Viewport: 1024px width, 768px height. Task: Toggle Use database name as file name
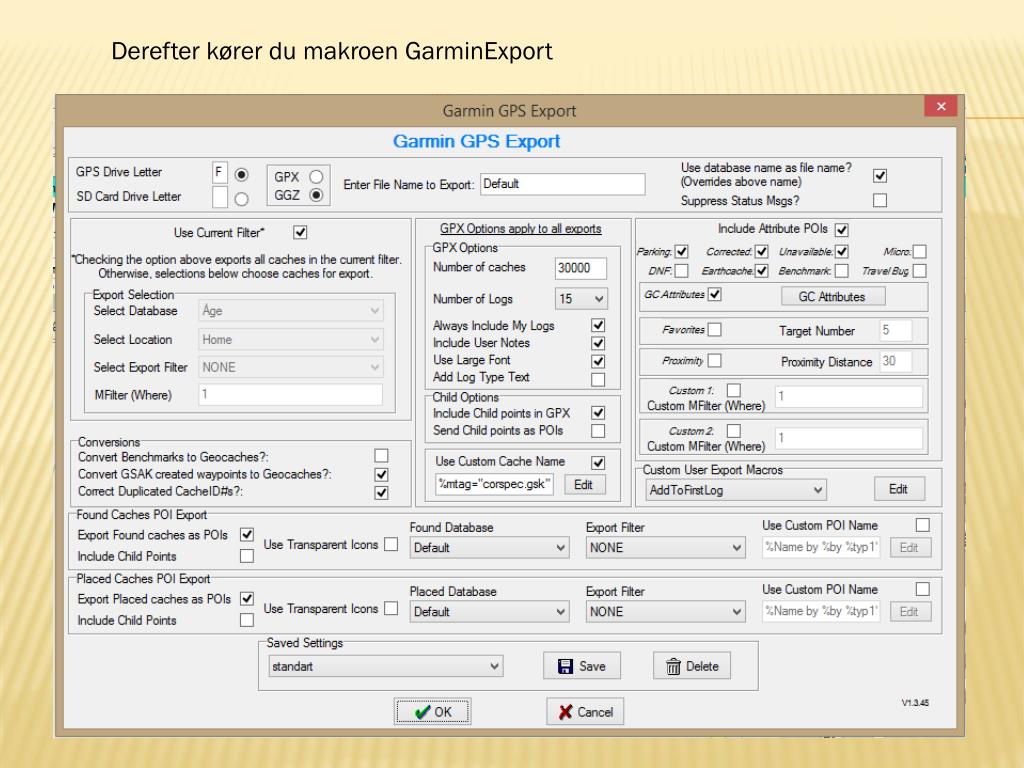(x=880, y=176)
